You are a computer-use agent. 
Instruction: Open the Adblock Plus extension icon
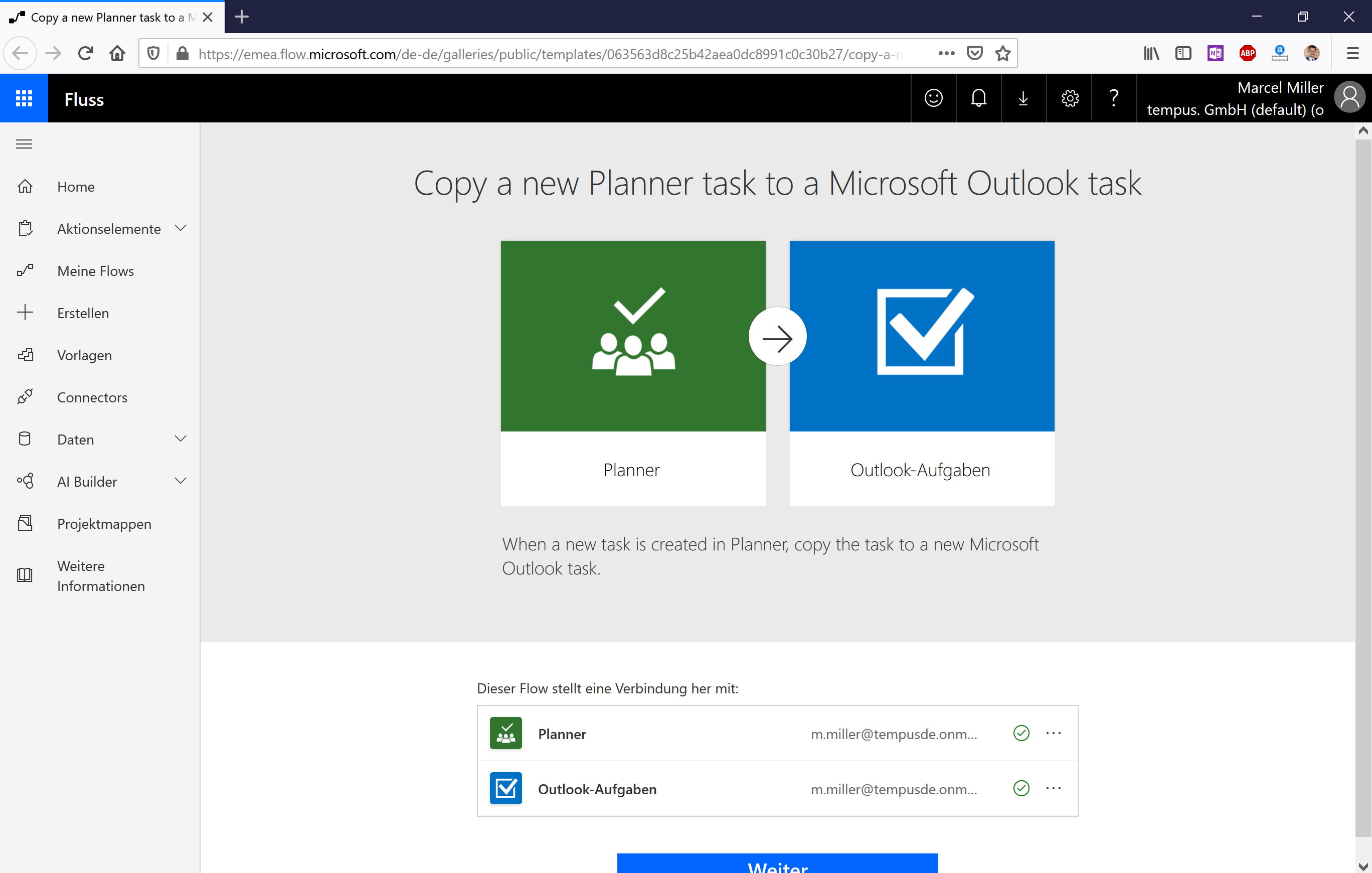1247,54
